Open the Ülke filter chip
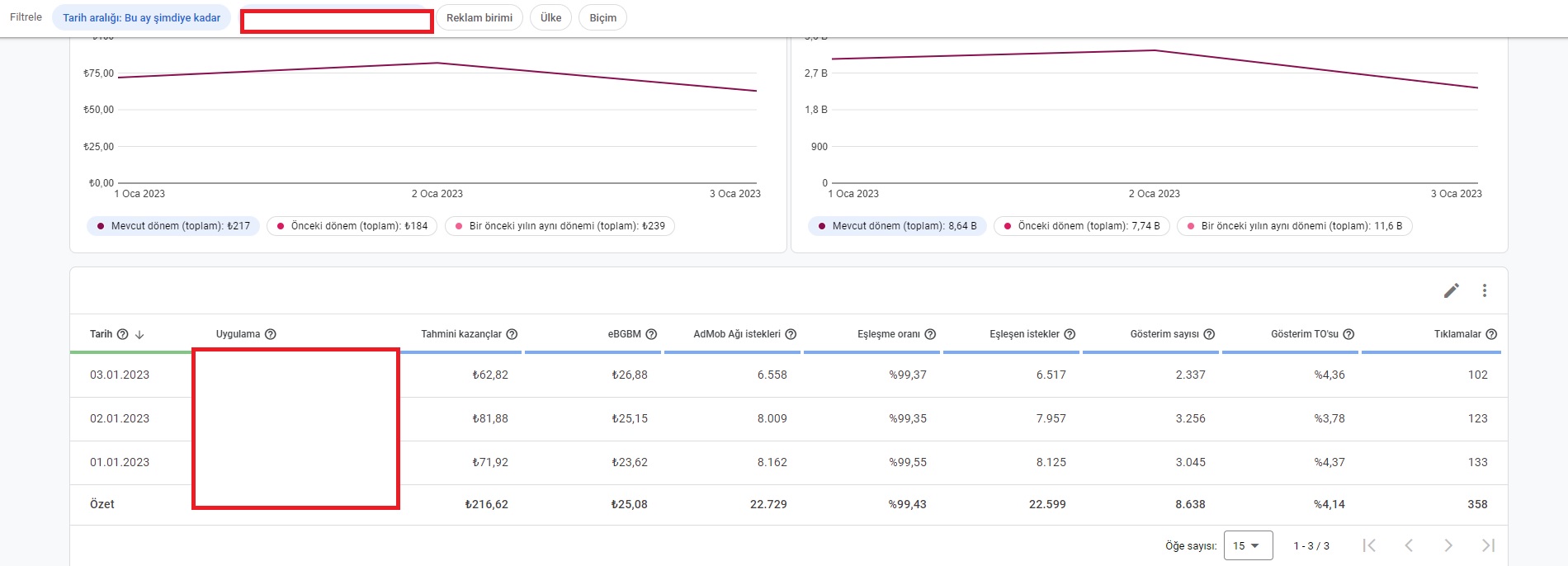1568x566 pixels. coord(550,17)
